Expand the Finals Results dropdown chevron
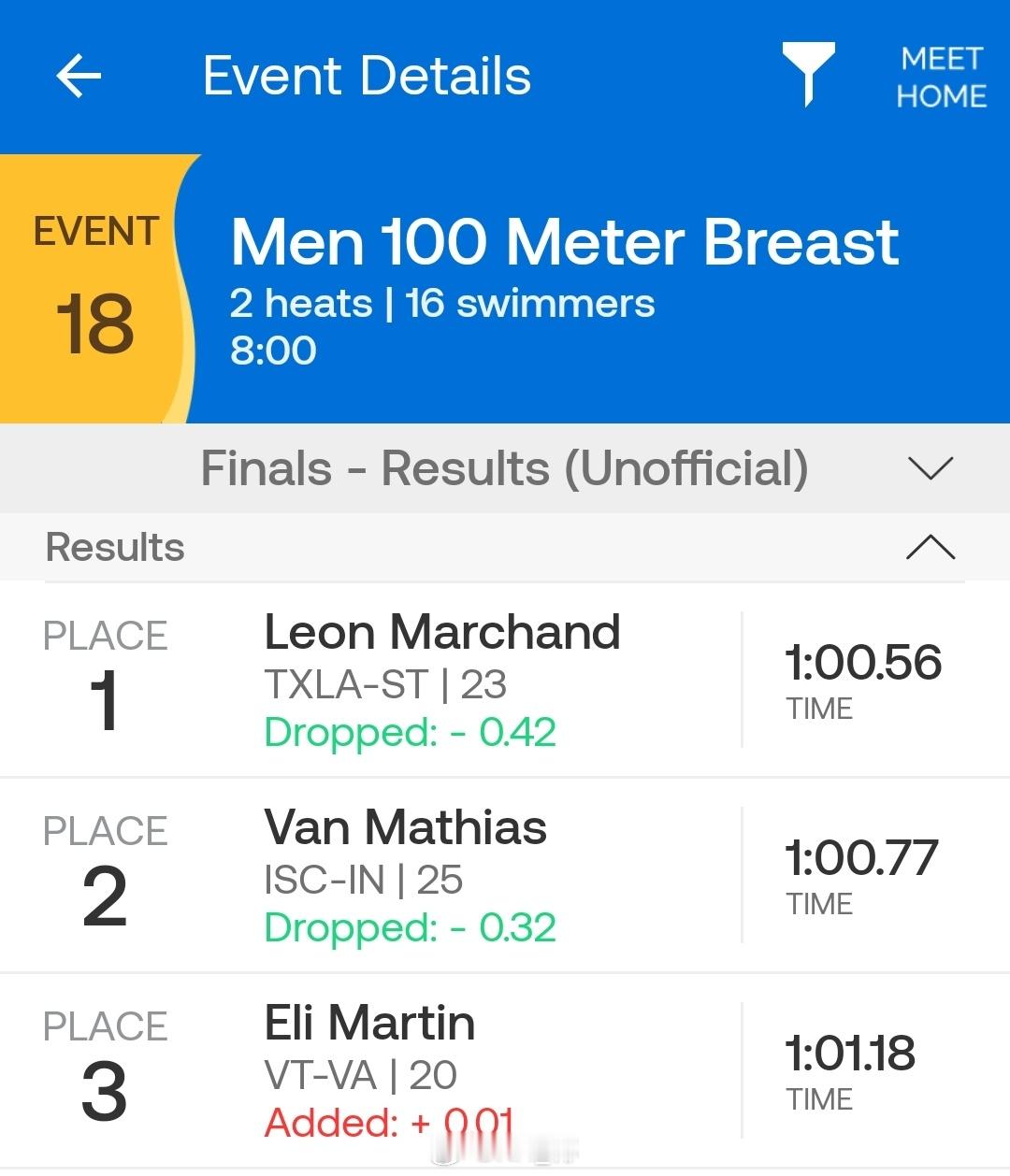Screen dimensions: 1010x1176 pos(931,467)
